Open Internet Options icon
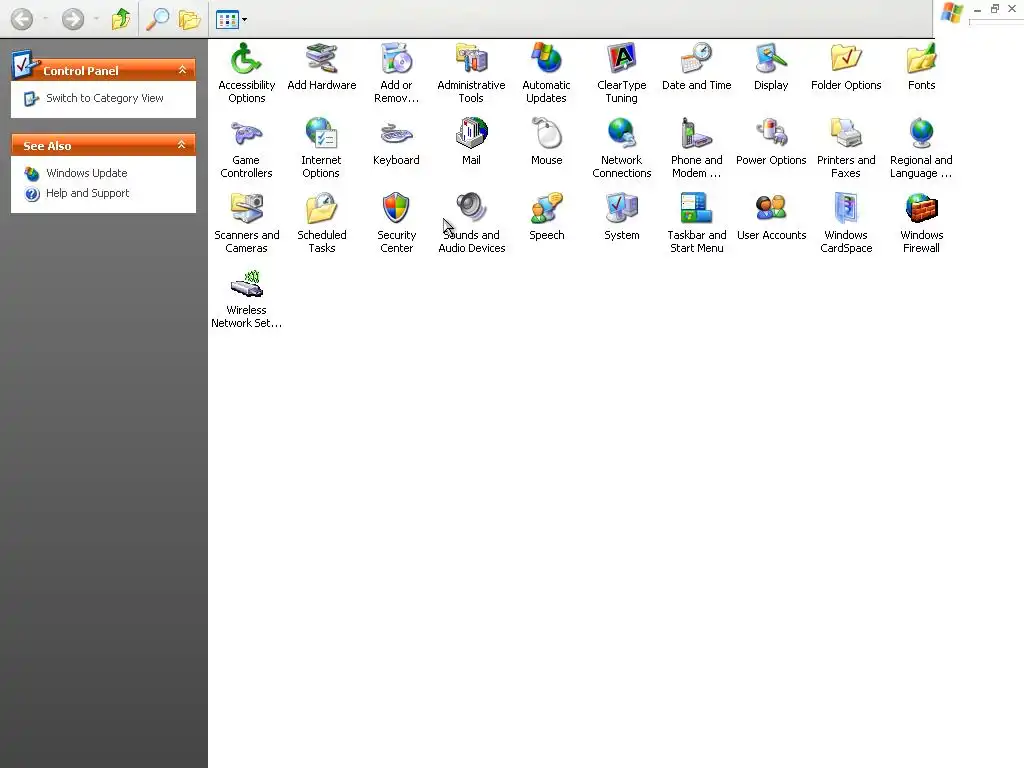Screen dimensions: 1024x768 click(321, 134)
